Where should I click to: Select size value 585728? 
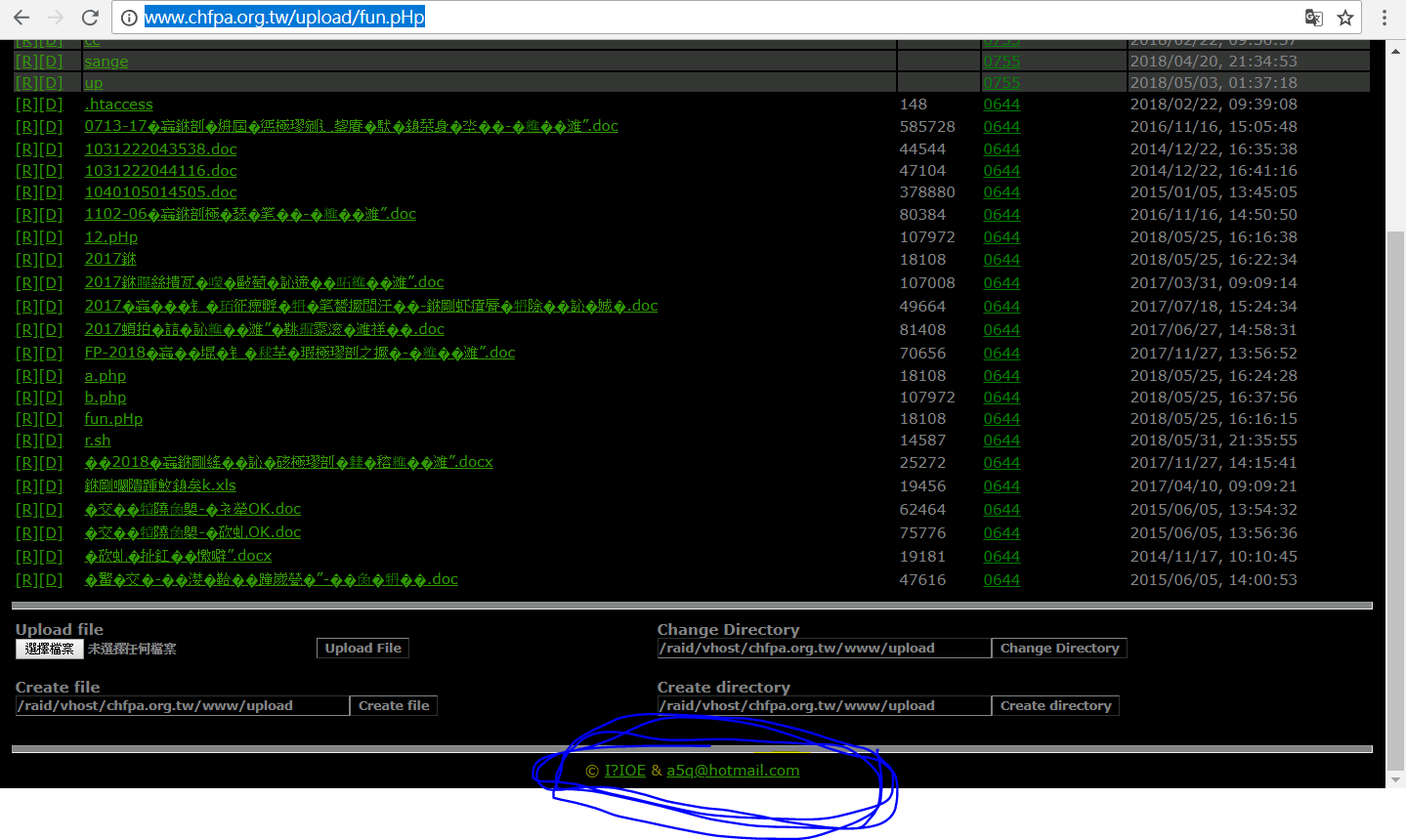(x=927, y=127)
